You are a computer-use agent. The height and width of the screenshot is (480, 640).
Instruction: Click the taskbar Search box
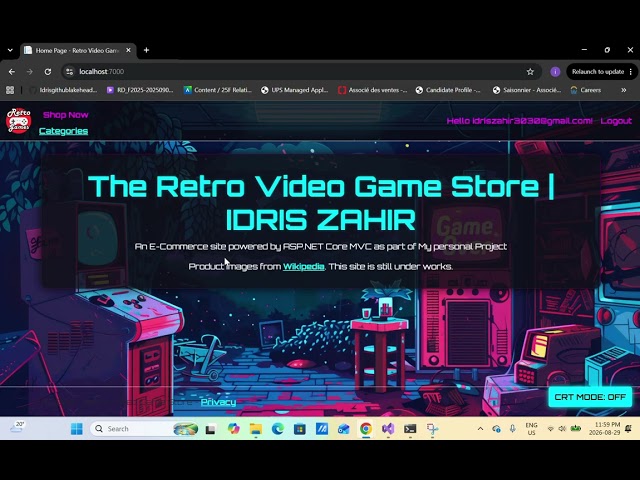(144, 429)
